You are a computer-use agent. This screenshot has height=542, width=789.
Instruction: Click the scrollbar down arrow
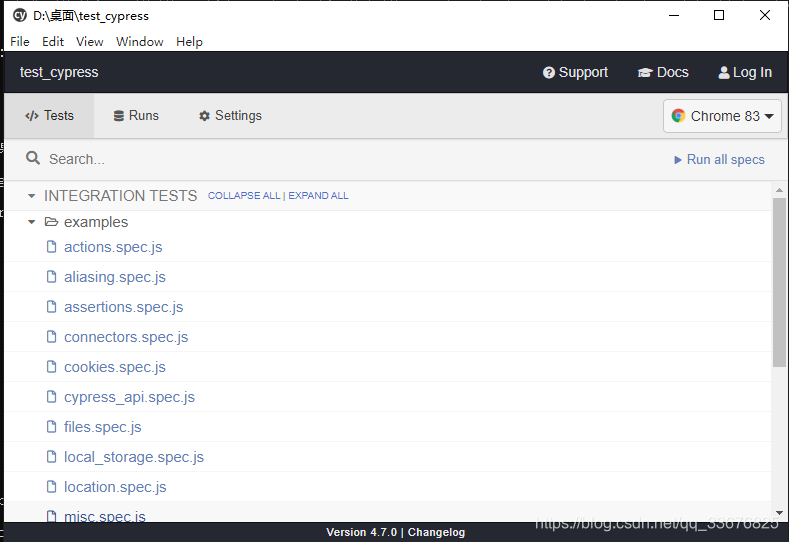pyautogui.click(x=779, y=513)
